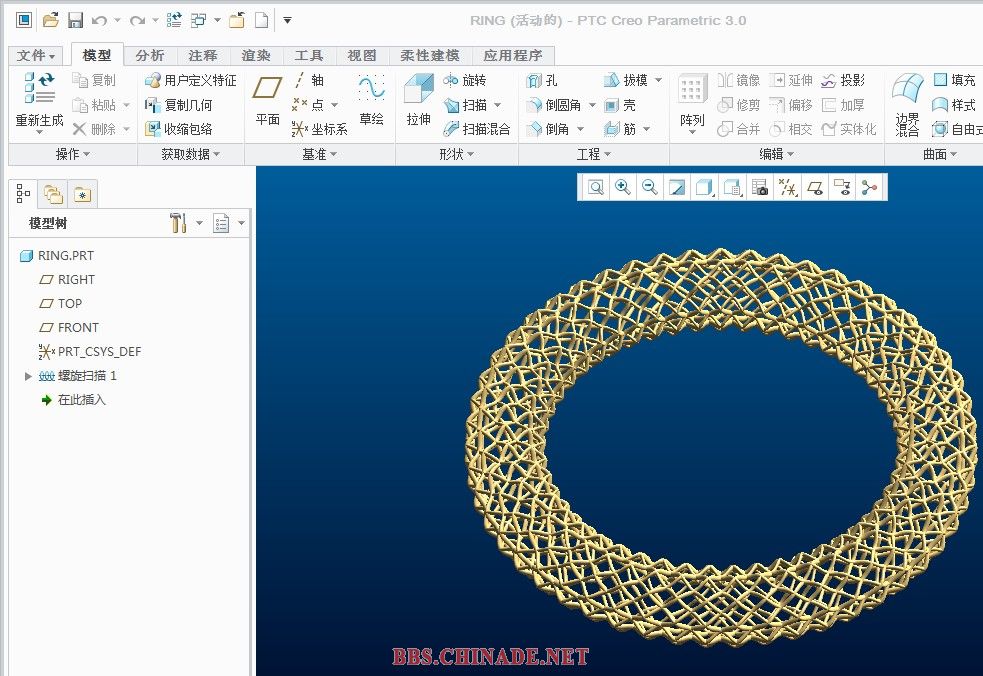Click the Refit view icon
The height and width of the screenshot is (676, 983).
(596, 187)
